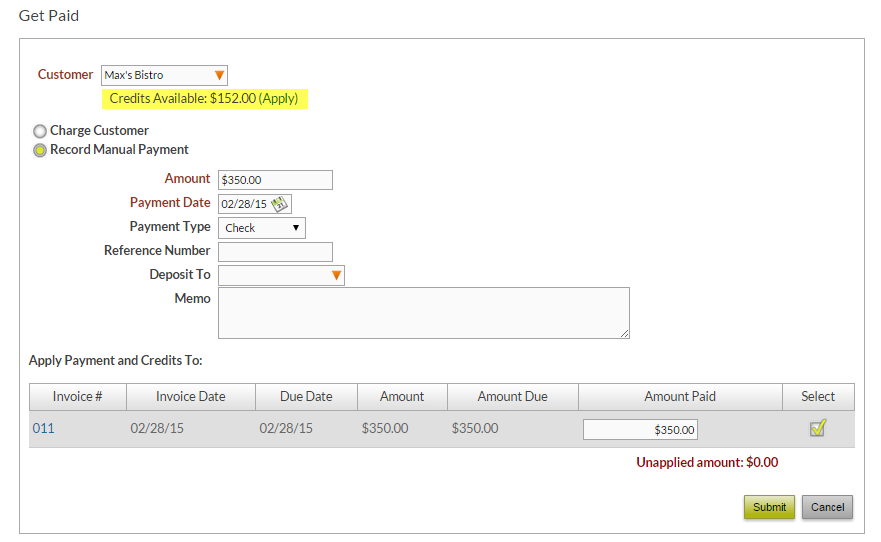Click the Get Paid page title
881x542 pixels.
click(x=49, y=16)
